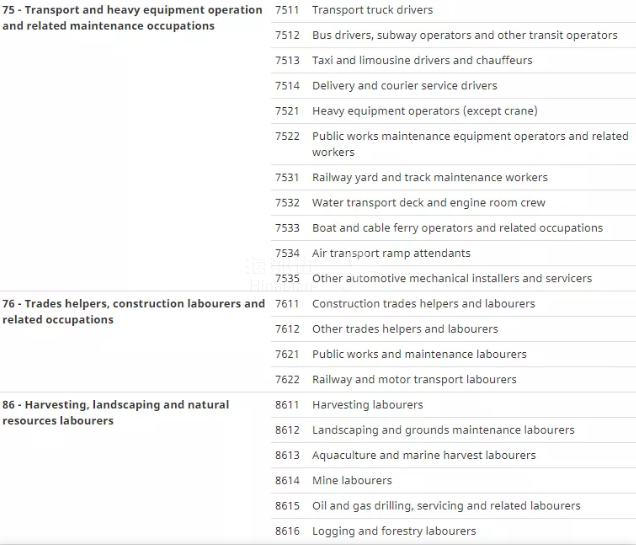
Task: Select 'Heavy equipment operators (except crane)'
Action: 425,111
